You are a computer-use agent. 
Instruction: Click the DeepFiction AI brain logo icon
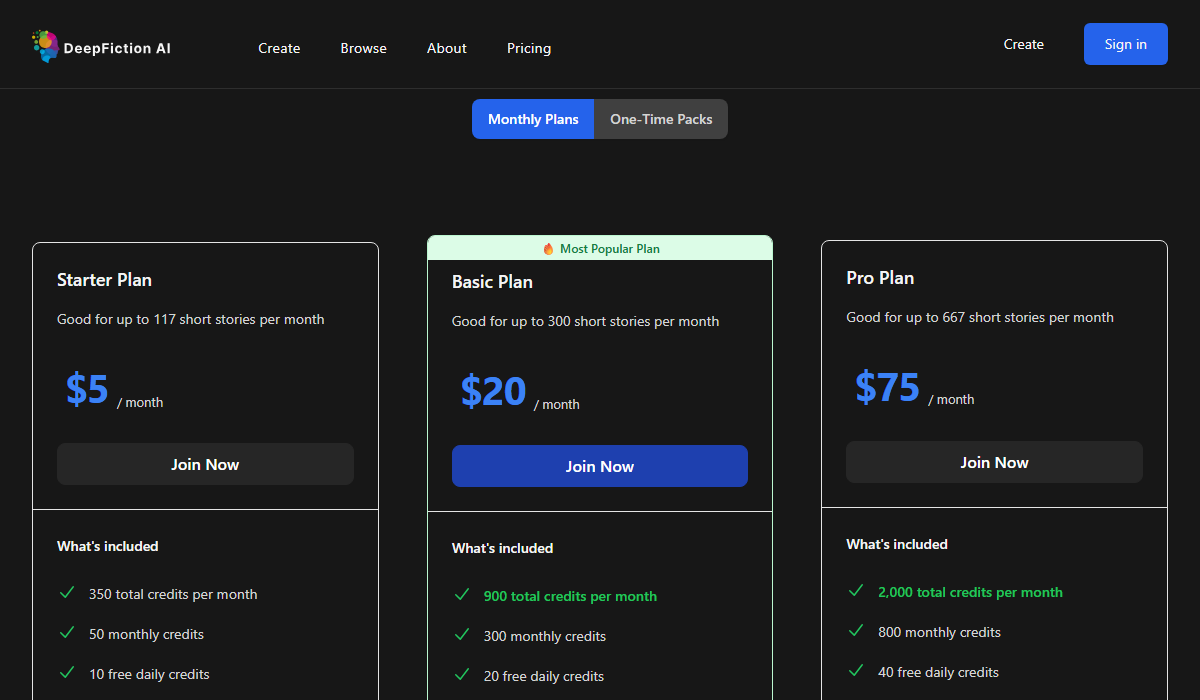pos(44,45)
